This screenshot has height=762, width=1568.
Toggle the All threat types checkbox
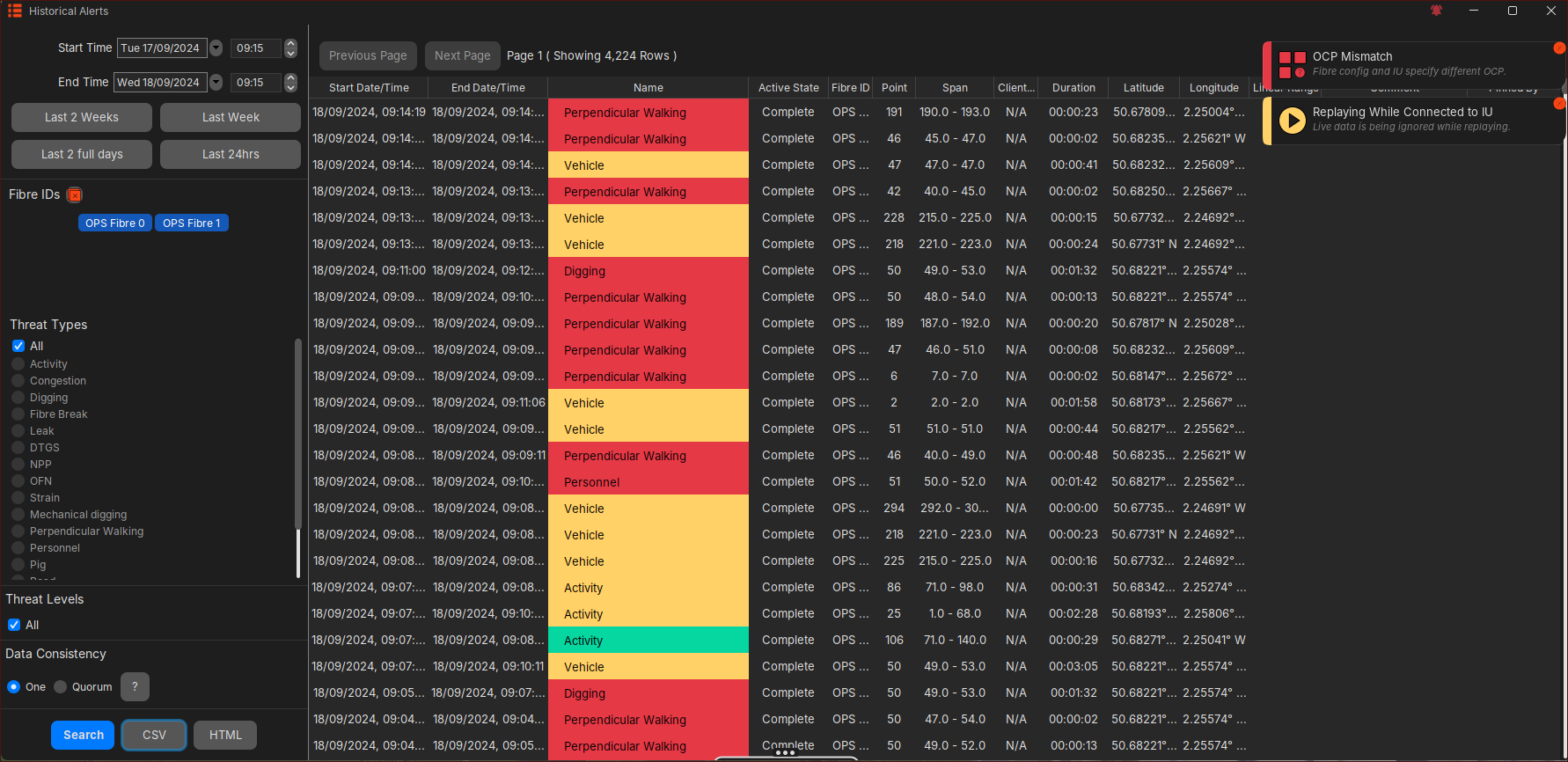click(x=18, y=346)
